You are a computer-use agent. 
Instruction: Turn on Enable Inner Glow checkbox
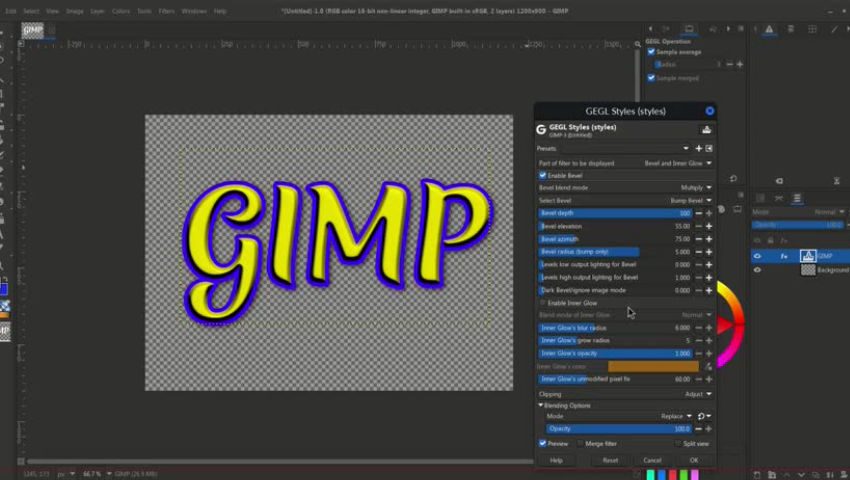(543, 302)
